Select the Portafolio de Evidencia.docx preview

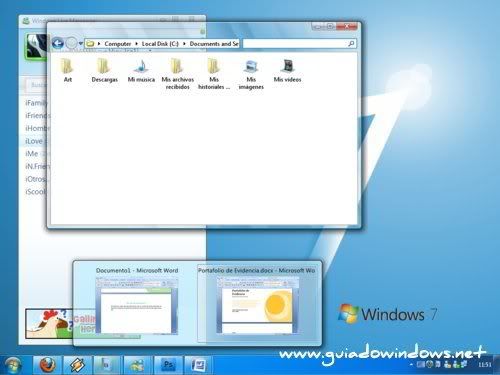[x=257, y=303]
